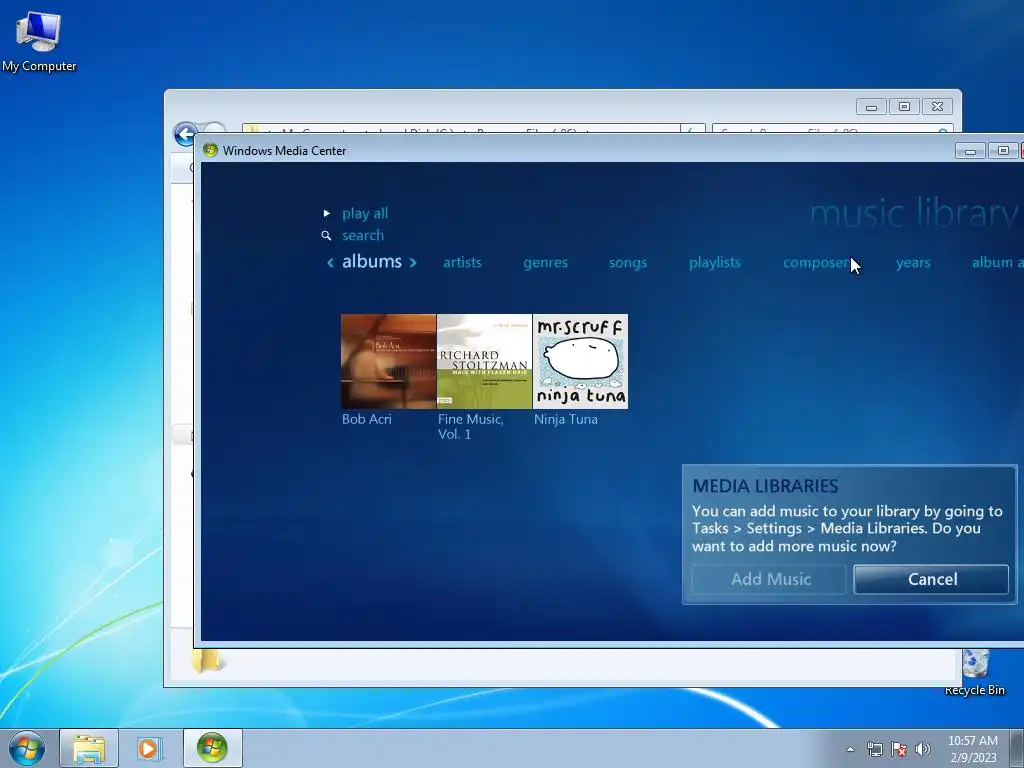The height and width of the screenshot is (768, 1024).
Task: Maximize the Windows Media Center window
Action: coord(1003,151)
